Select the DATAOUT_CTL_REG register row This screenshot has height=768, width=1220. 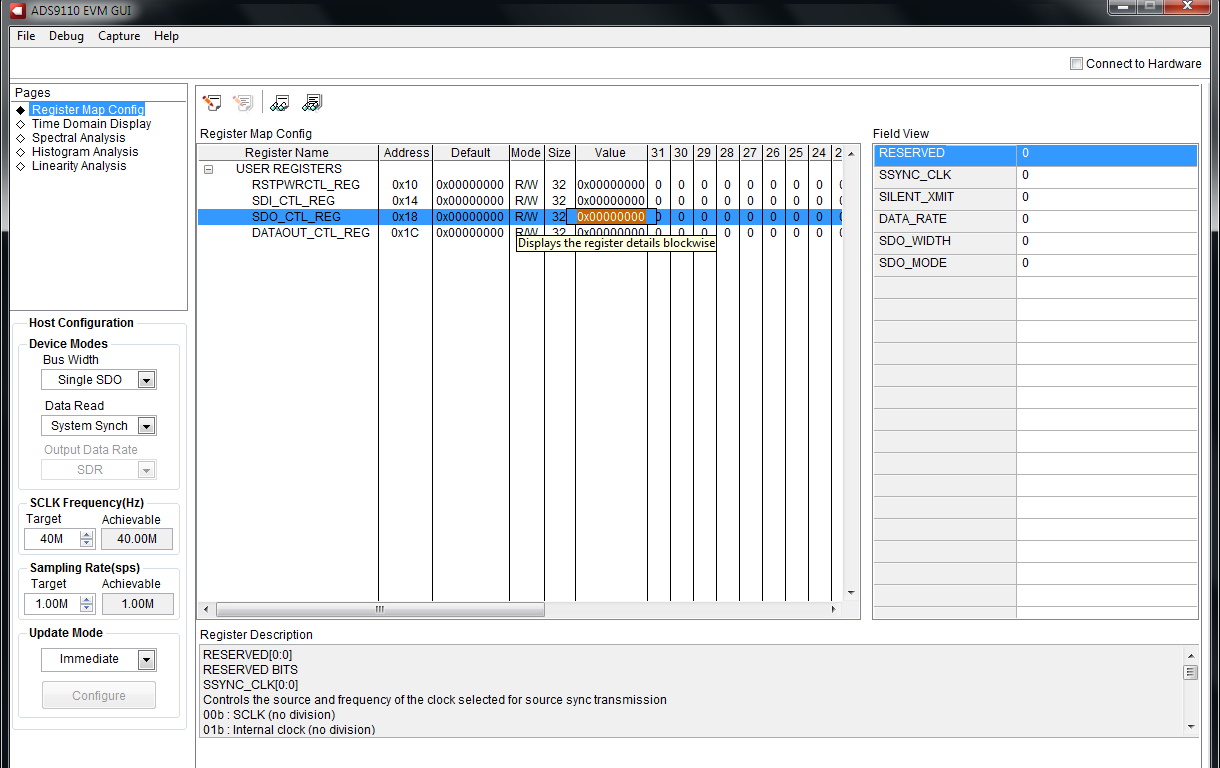pos(310,233)
